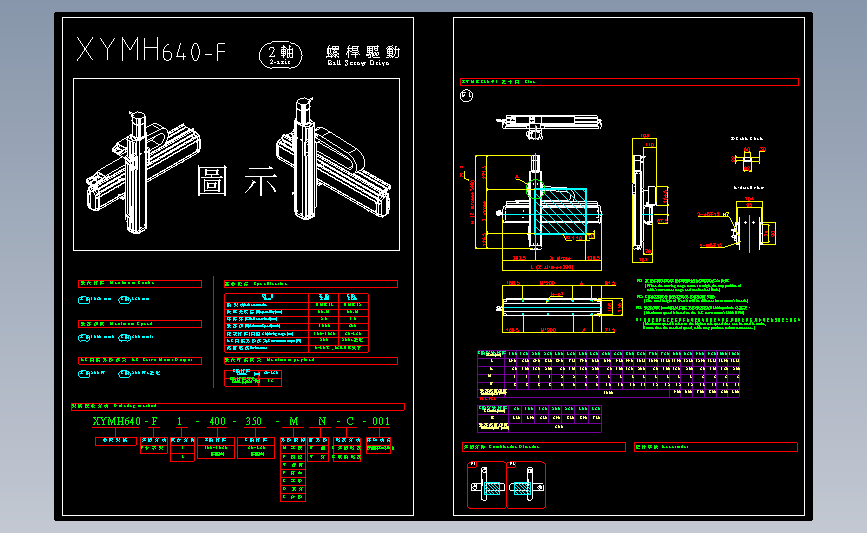Select the bottom plan view drawing

[560, 307]
